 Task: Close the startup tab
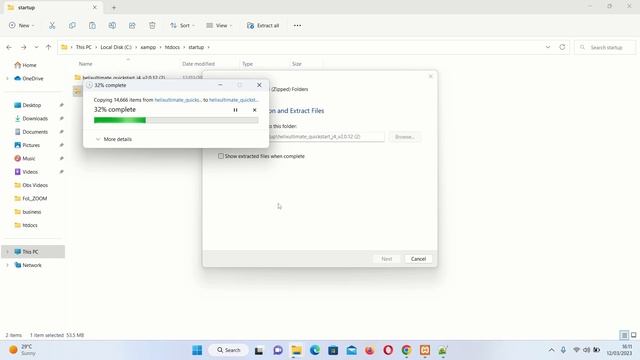point(95,7)
